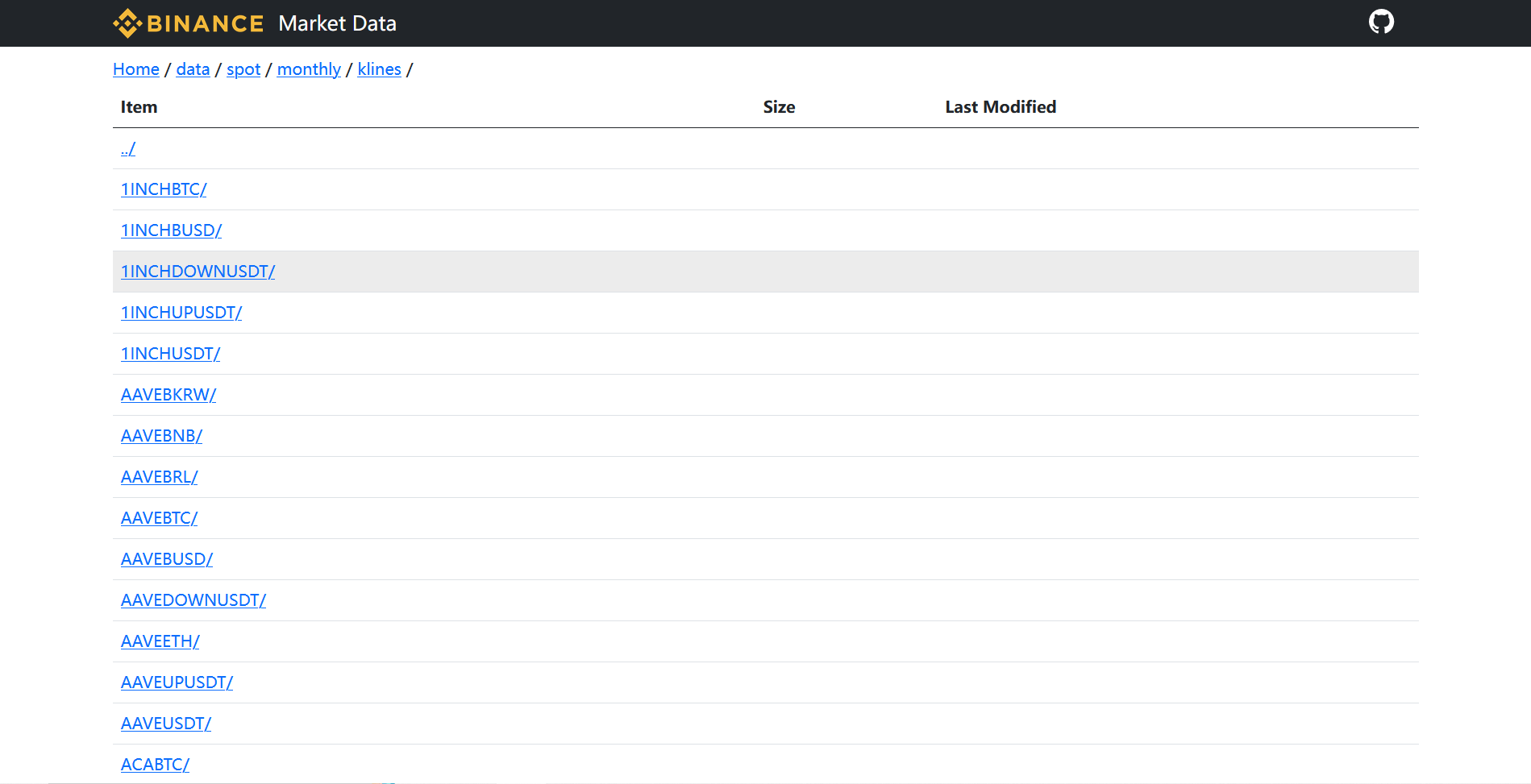
Task: Open the 1INCHUPUSDT directory
Action: point(181,313)
